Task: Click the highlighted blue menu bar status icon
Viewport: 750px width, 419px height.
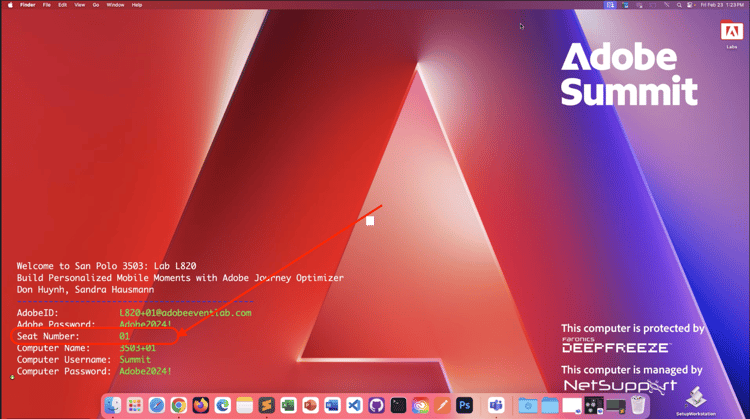Action: click(610, 5)
